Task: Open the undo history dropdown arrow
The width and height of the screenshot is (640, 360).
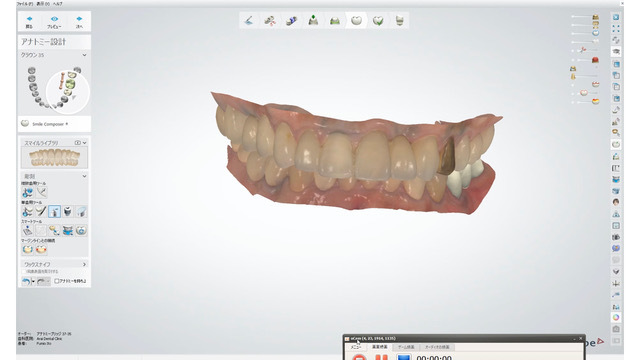Action: coord(33,281)
